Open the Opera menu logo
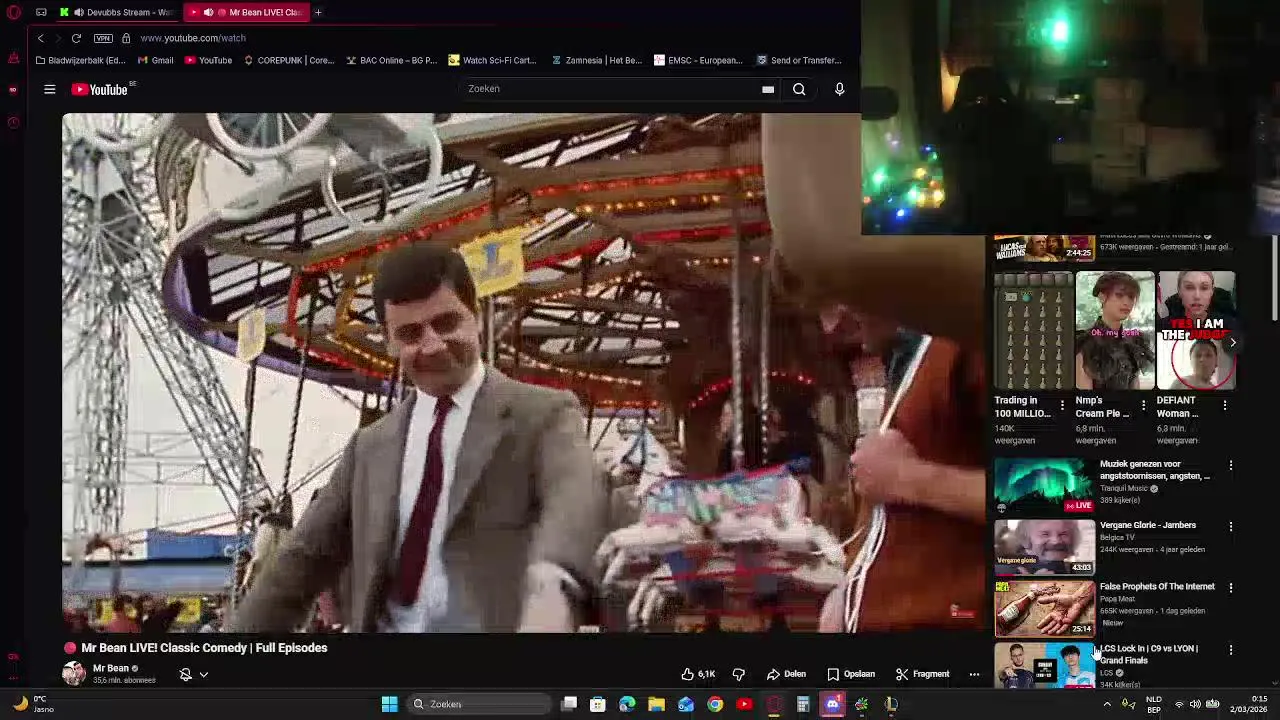The width and height of the screenshot is (1280, 720). pos(13,12)
